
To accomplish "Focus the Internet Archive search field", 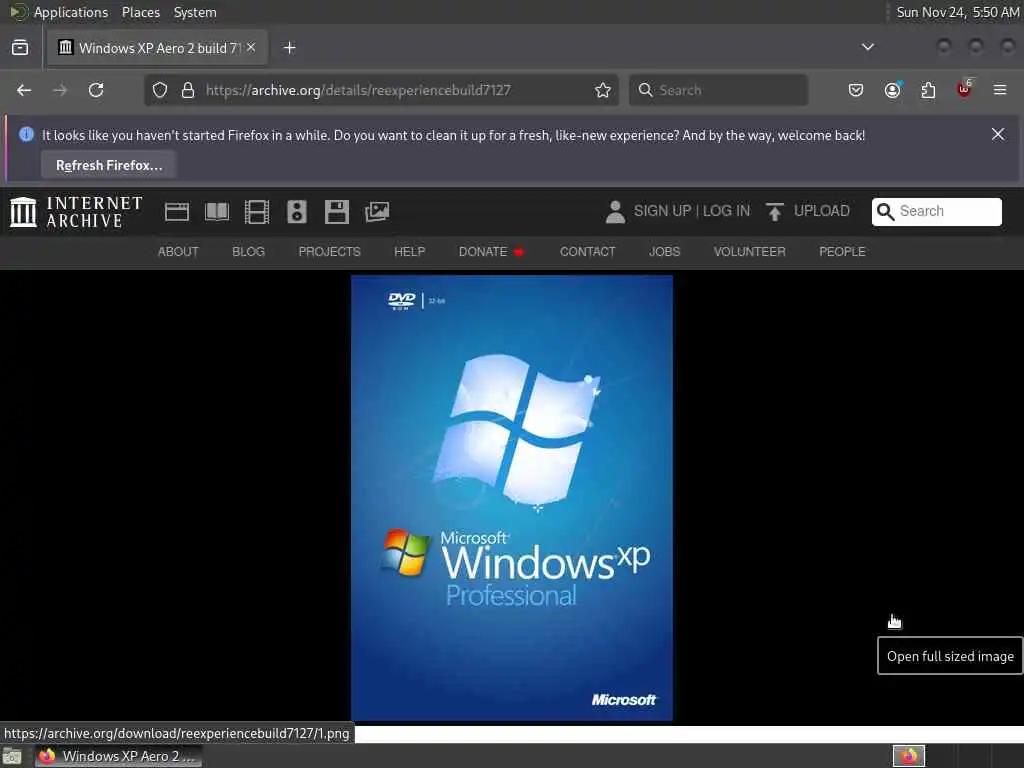I will point(936,212).
